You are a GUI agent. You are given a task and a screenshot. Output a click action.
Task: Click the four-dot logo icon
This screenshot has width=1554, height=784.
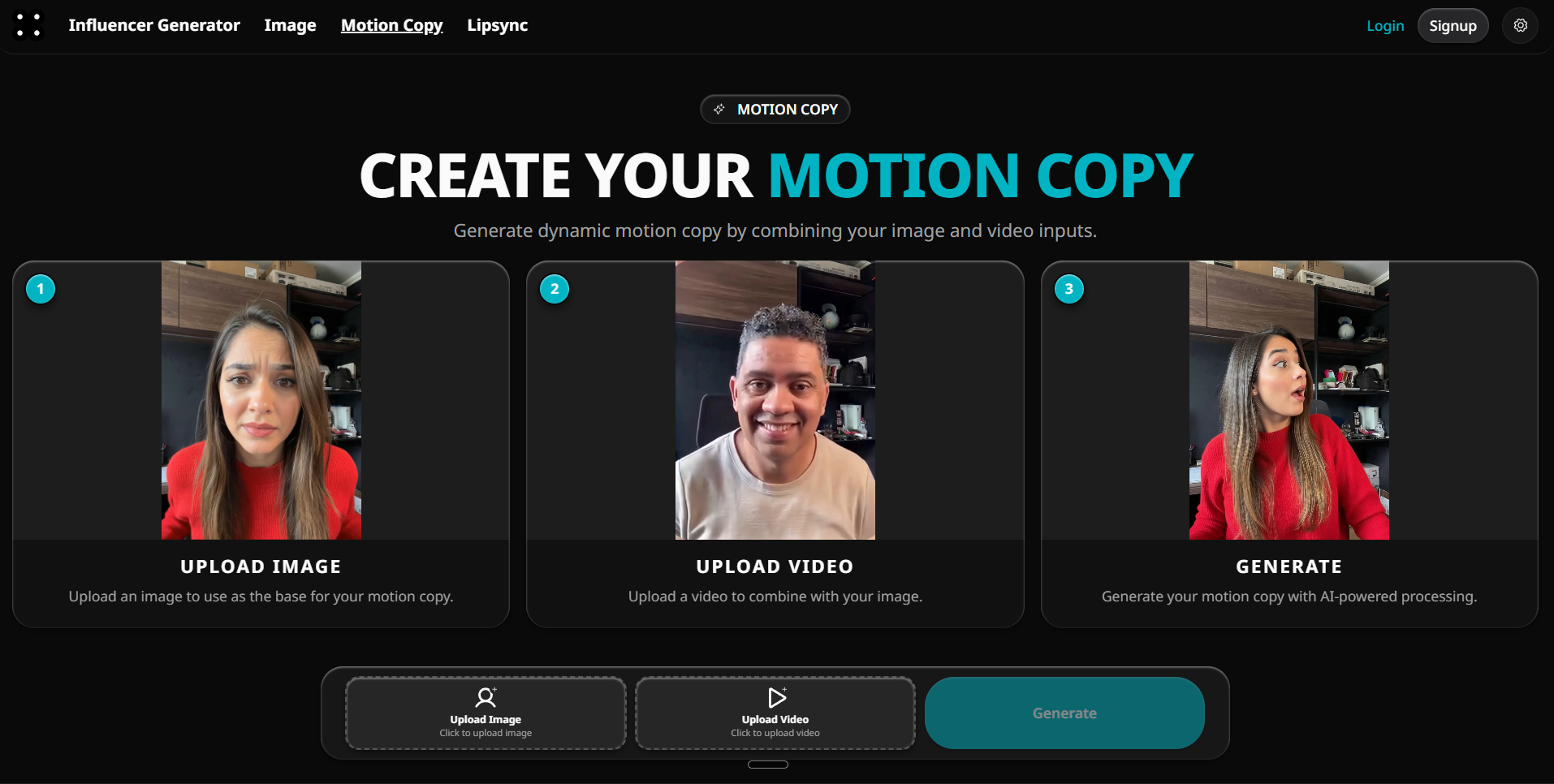28,25
